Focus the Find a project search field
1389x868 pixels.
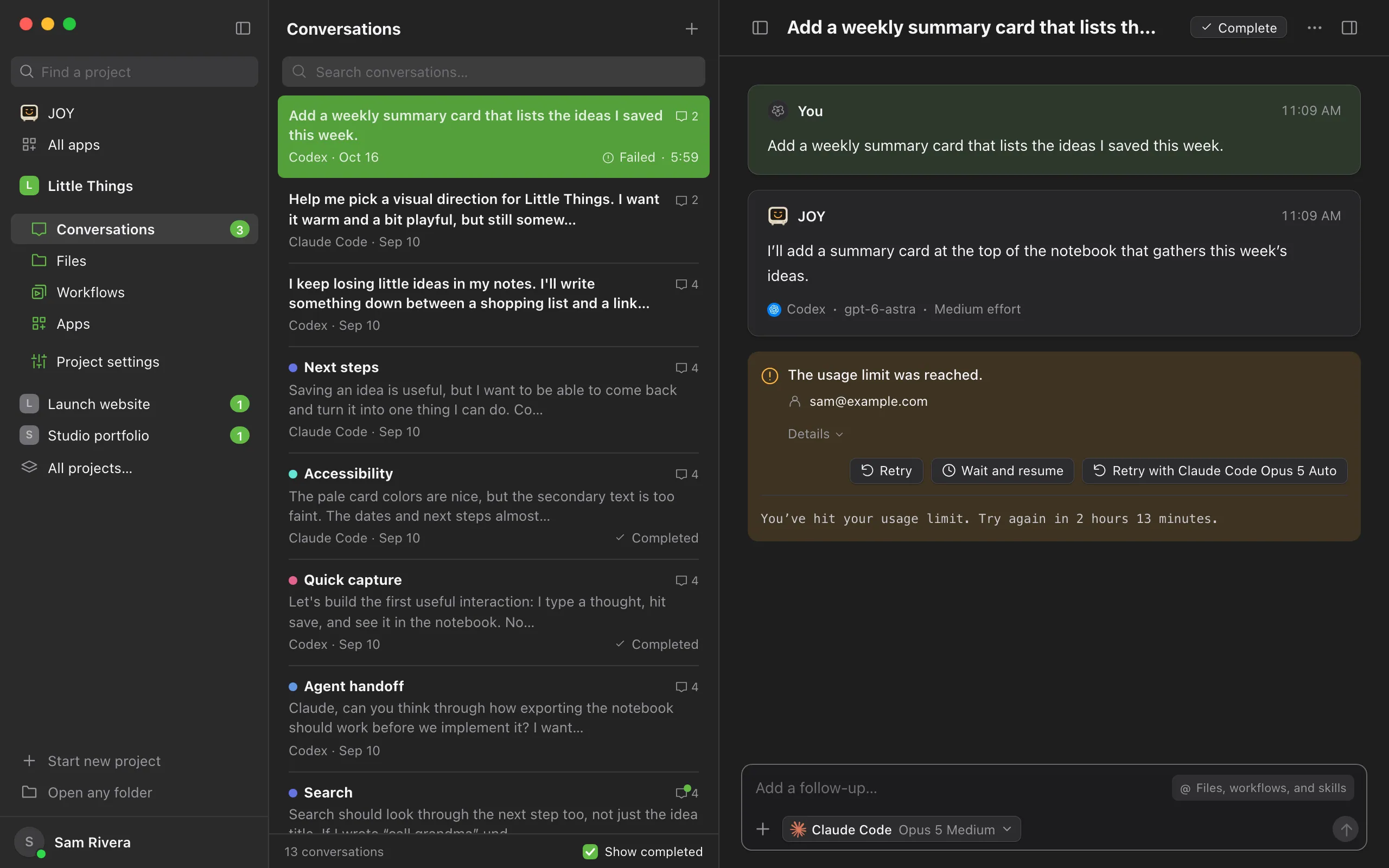135,72
